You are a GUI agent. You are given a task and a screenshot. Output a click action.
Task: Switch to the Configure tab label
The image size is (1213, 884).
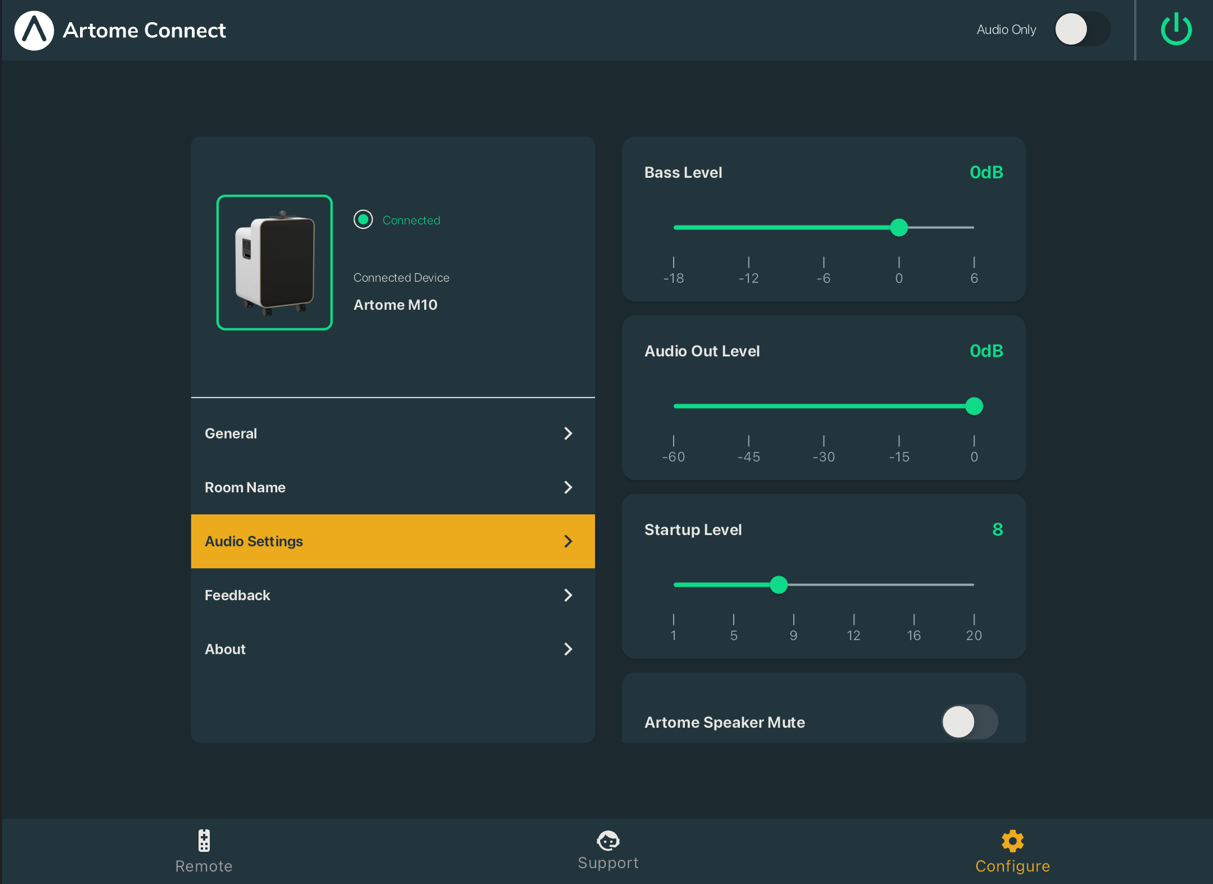[x=1012, y=866]
